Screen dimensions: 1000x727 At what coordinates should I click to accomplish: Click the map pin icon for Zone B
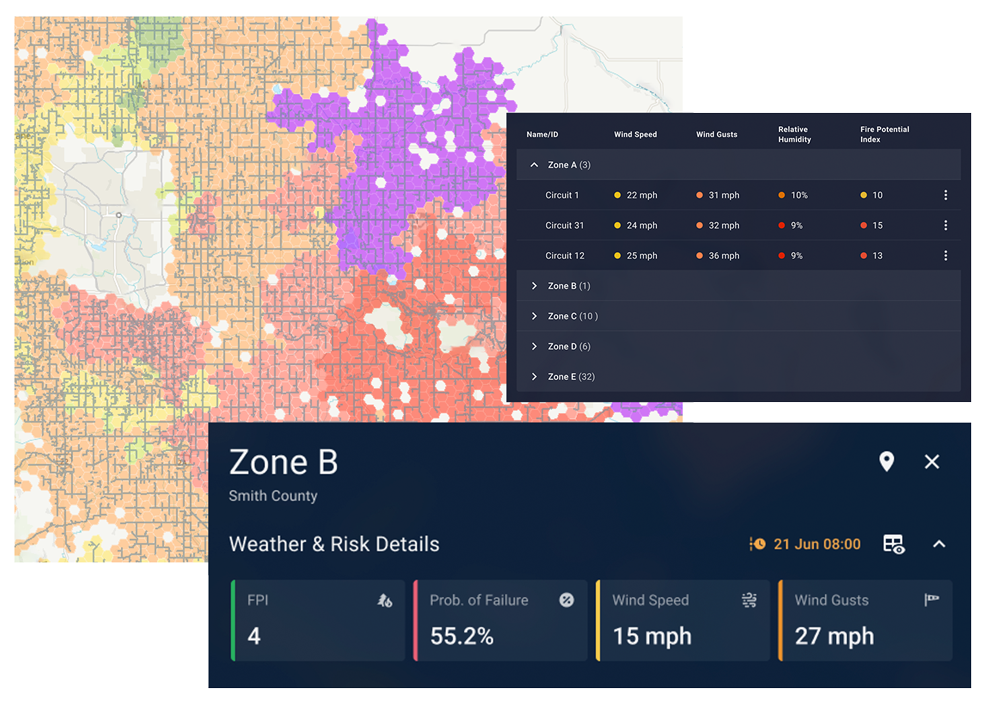pos(886,461)
